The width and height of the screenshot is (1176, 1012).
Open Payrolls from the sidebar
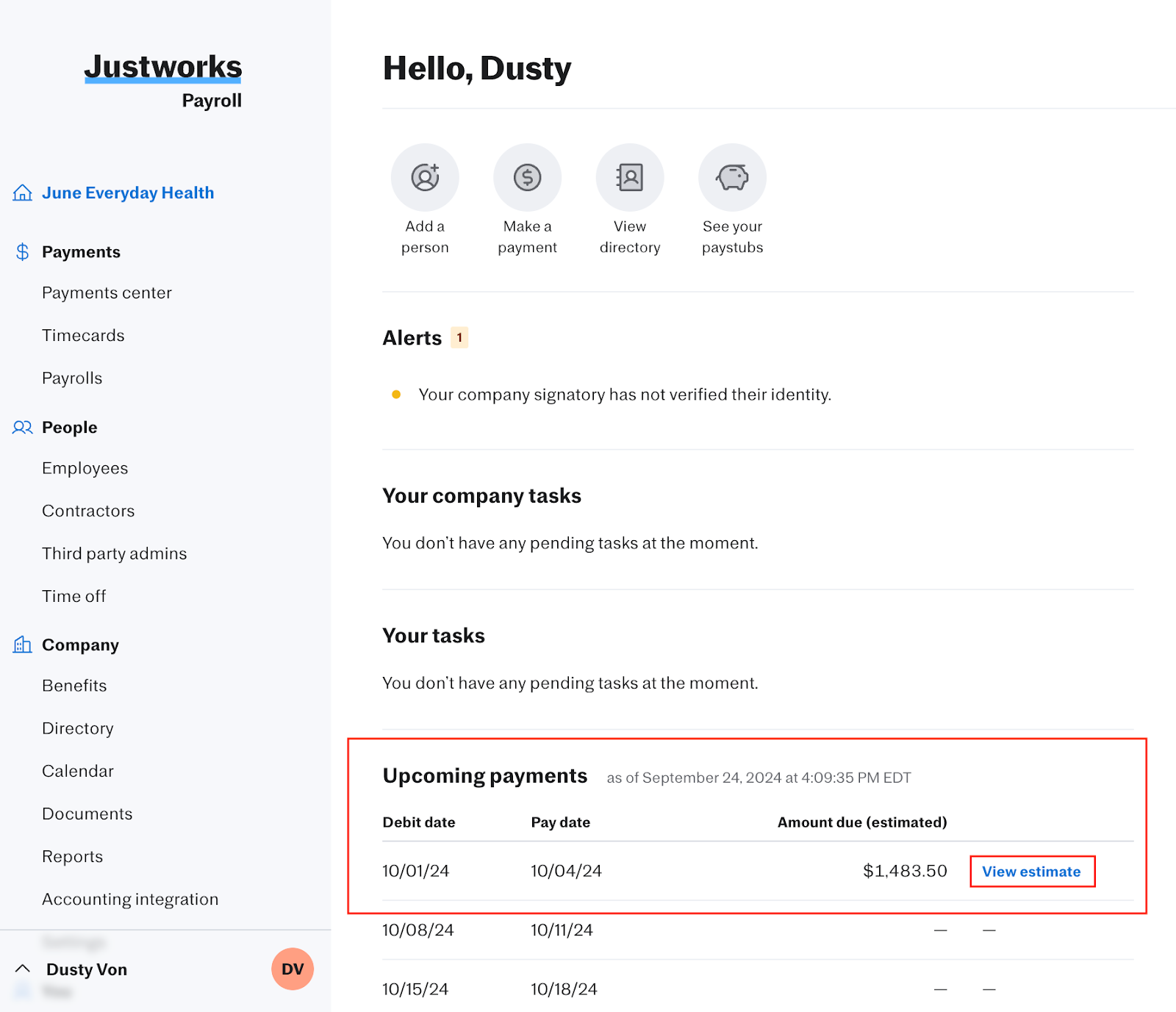(x=72, y=378)
